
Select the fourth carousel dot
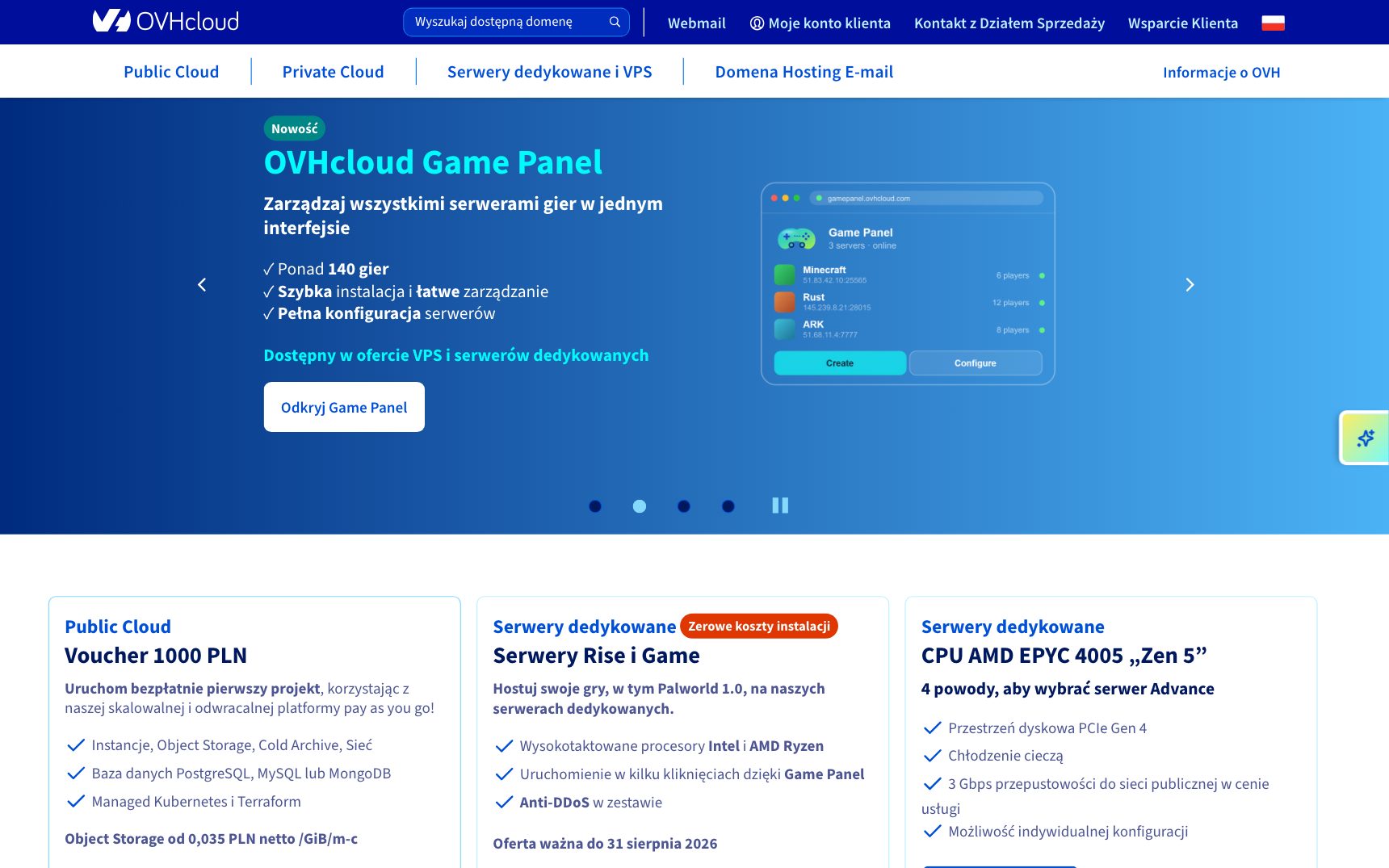728,506
